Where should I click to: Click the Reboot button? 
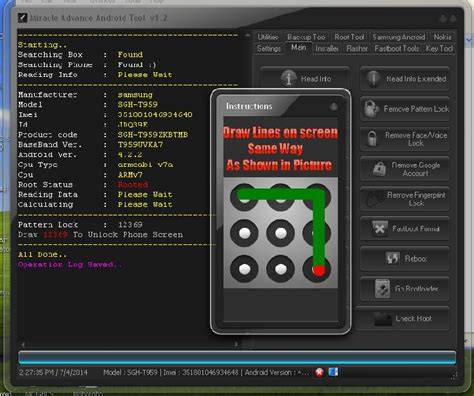[405, 259]
